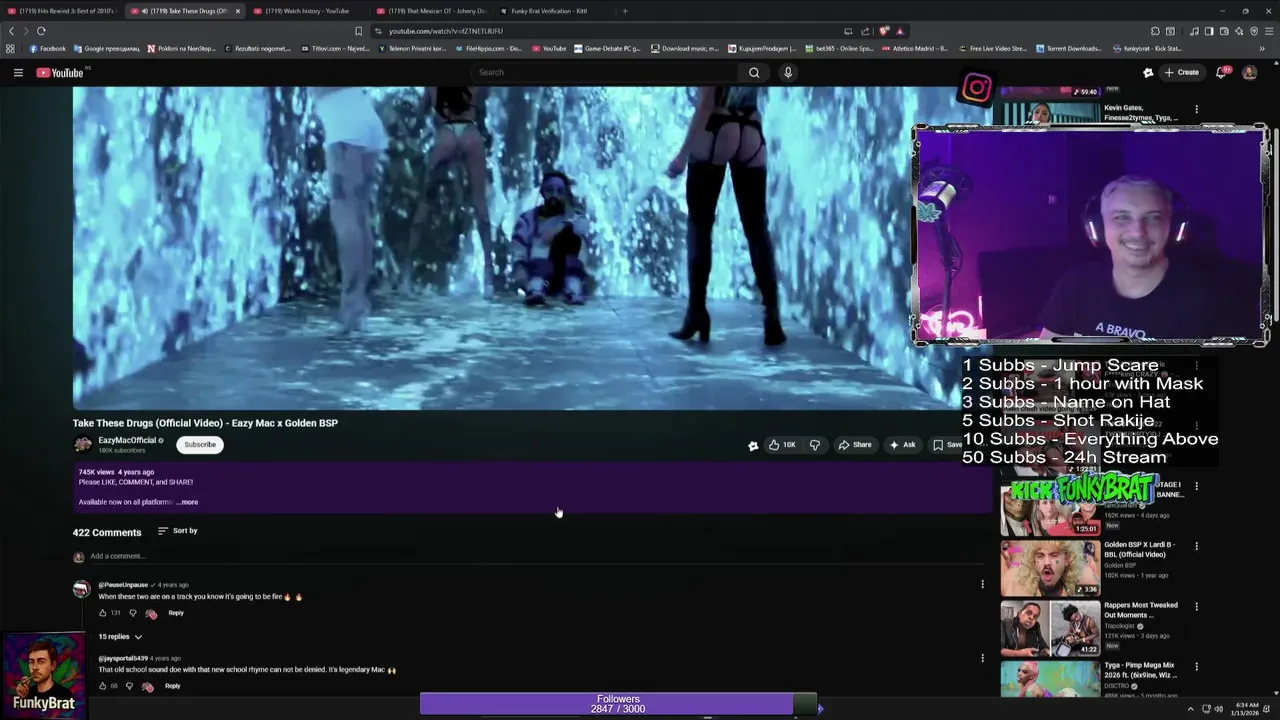Switch to the That Mexican OT browser tab
The image size is (1280, 720).
click(x=432, y=11)
